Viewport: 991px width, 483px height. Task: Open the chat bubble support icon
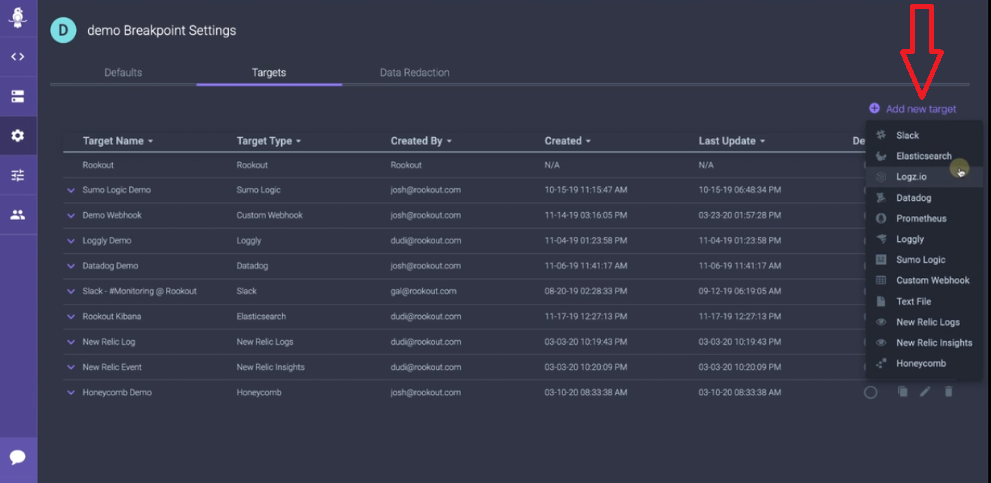tap(18, 457)
